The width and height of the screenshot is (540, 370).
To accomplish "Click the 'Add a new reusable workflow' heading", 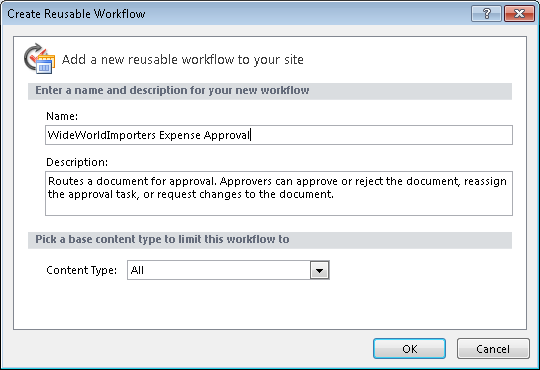I will pos(183,60).
